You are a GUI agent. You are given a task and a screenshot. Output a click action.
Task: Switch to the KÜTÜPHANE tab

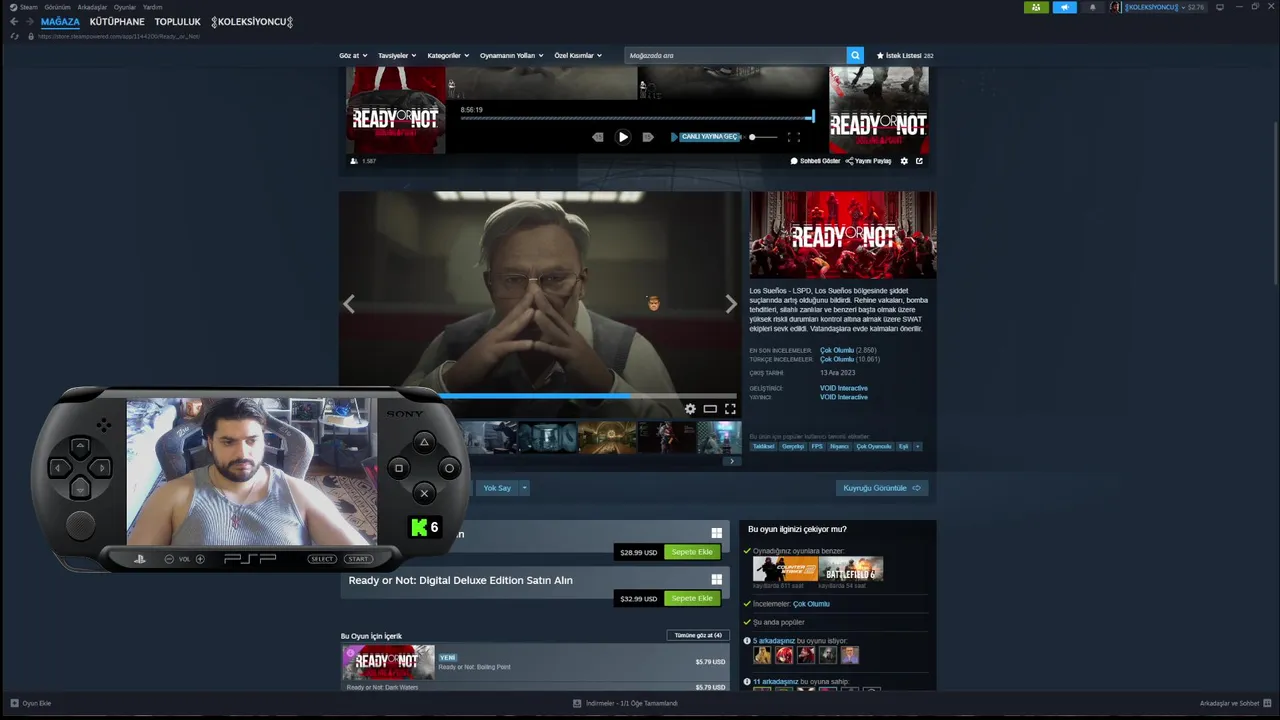[x=117, y=22]
